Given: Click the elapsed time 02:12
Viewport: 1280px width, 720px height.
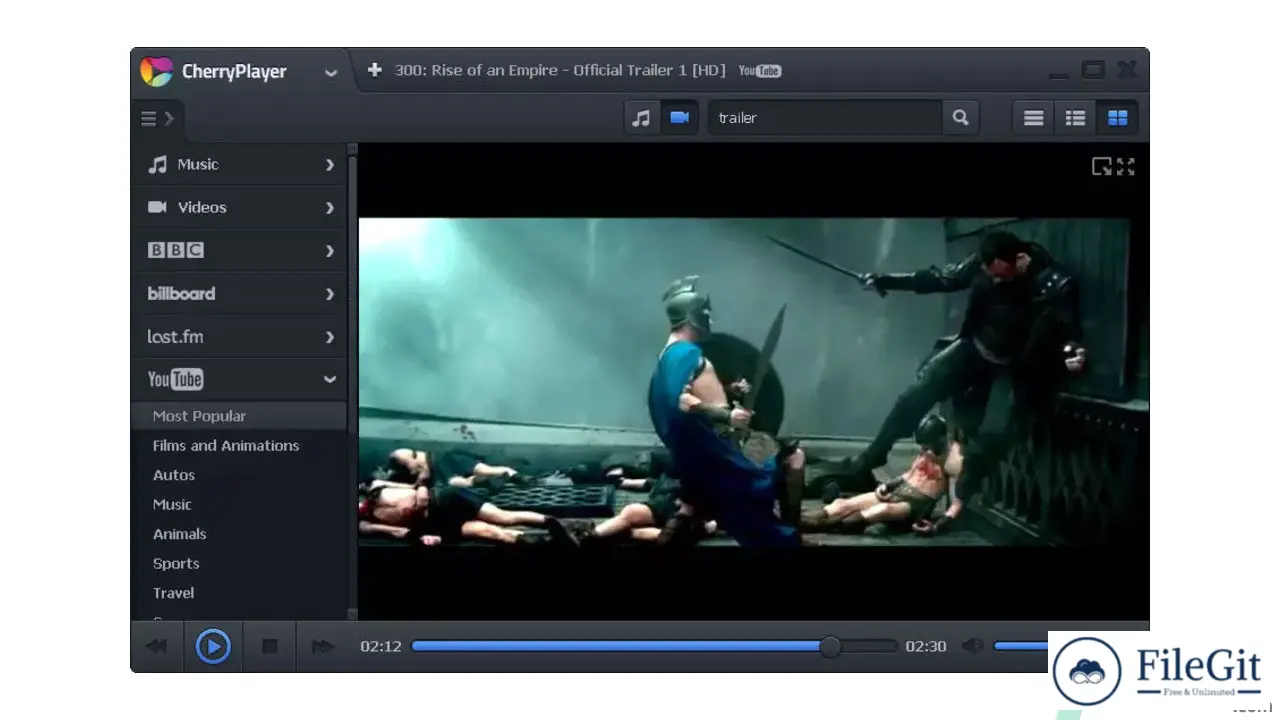Looking at the screenshot, I should tap(381, 646).
